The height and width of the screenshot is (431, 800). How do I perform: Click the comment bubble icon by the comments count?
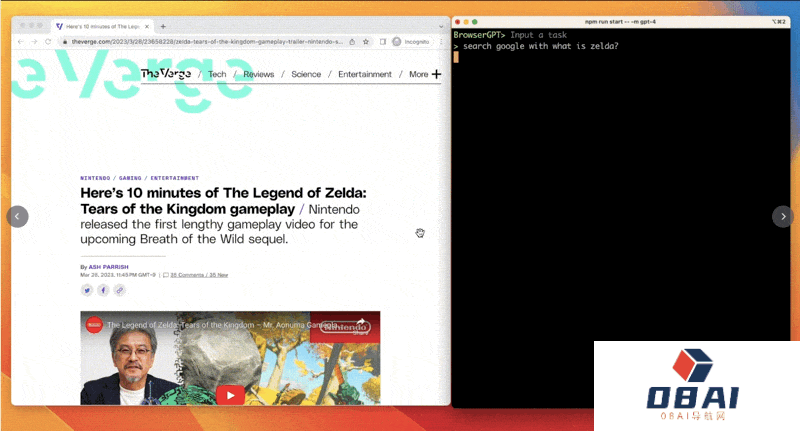coord(165,275)
